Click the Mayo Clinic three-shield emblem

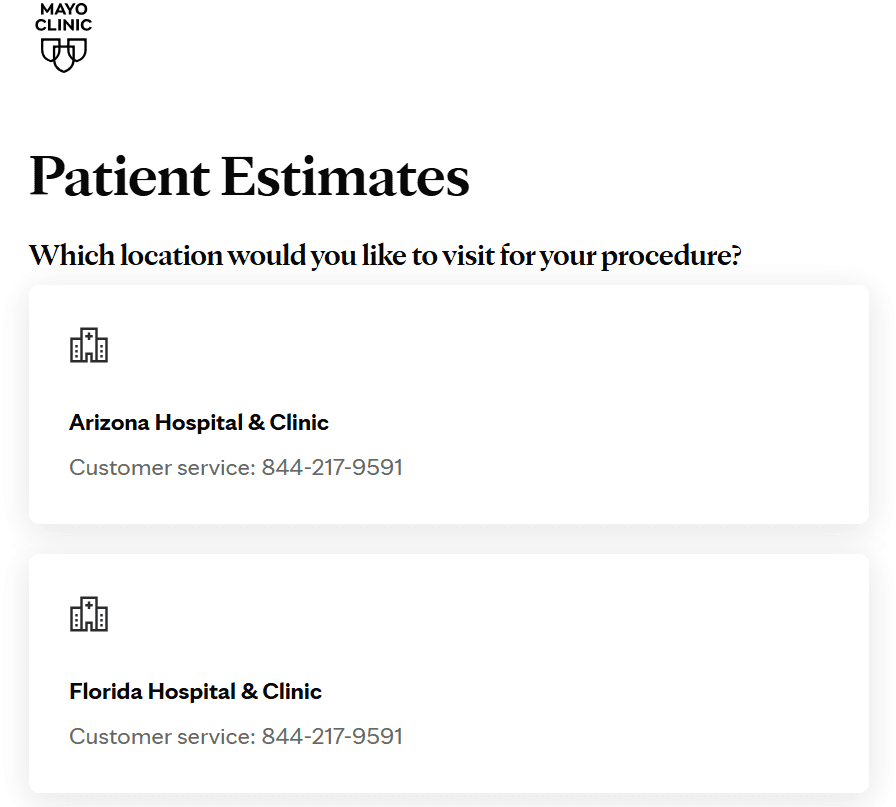pos(64,54)
